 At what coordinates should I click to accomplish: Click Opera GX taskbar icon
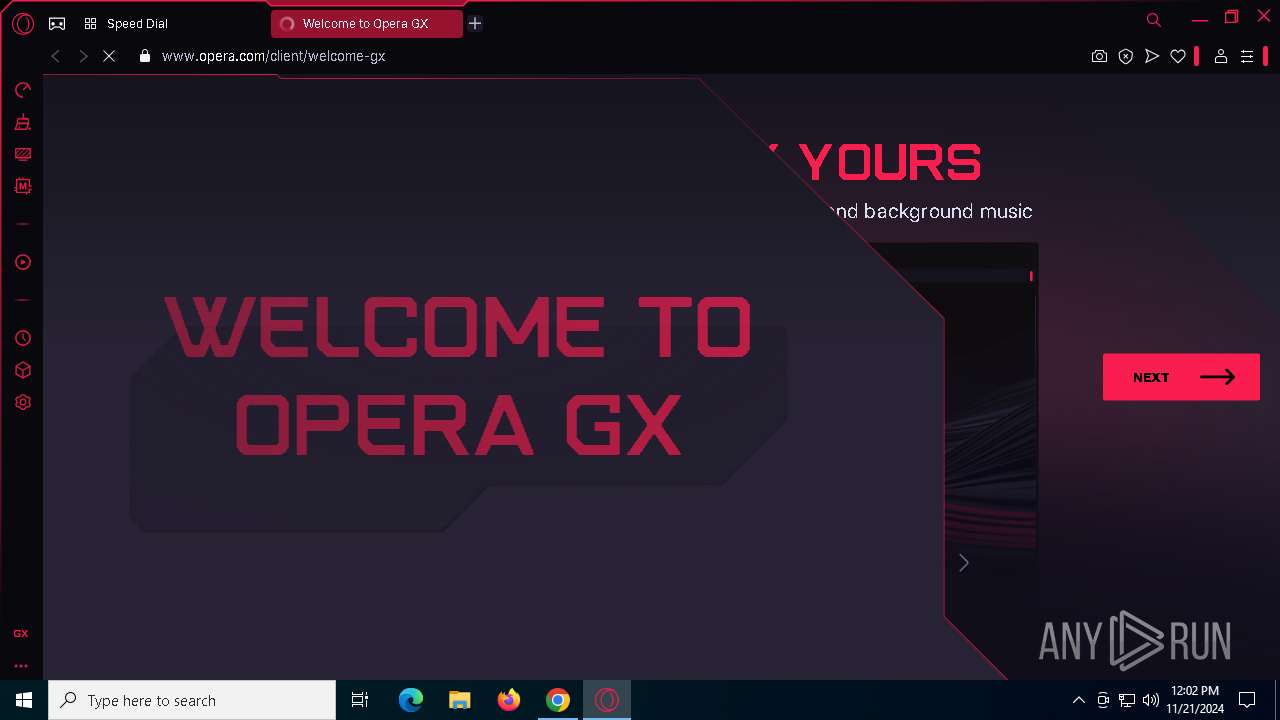click(x=607, y=700)
